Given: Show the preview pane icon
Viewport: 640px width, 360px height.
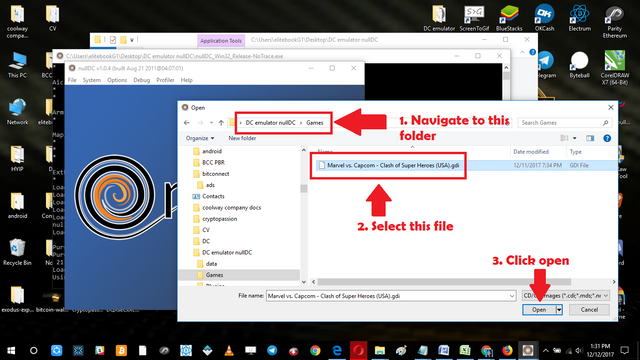Looking at the screenshot, I should point(590,138).
